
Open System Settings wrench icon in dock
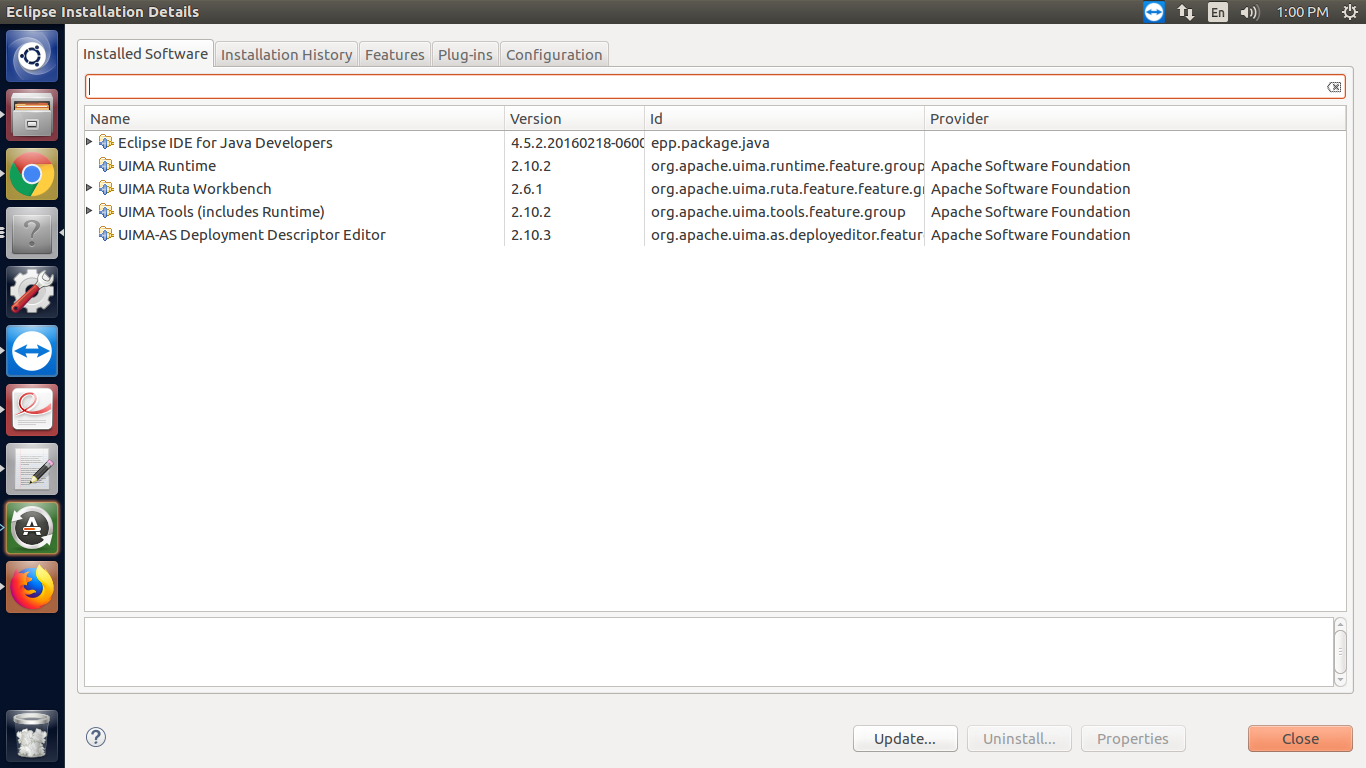click(32, 292)
